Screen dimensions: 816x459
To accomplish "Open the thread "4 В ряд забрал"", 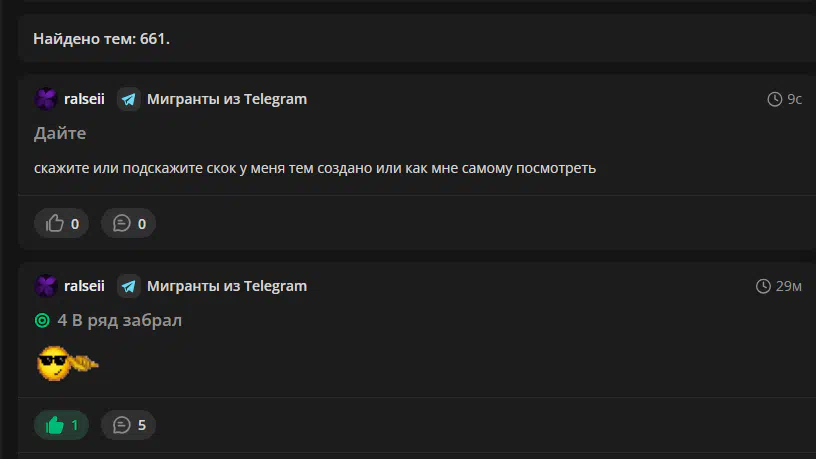I will coord(120,320).
